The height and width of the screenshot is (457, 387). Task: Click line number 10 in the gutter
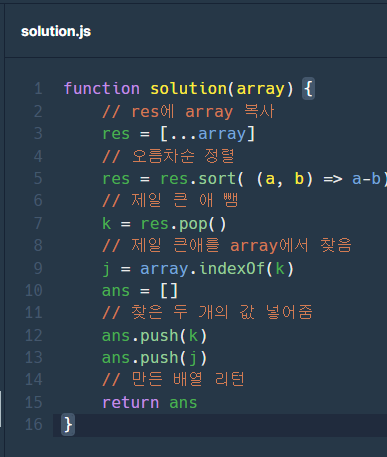pos(34,290)
